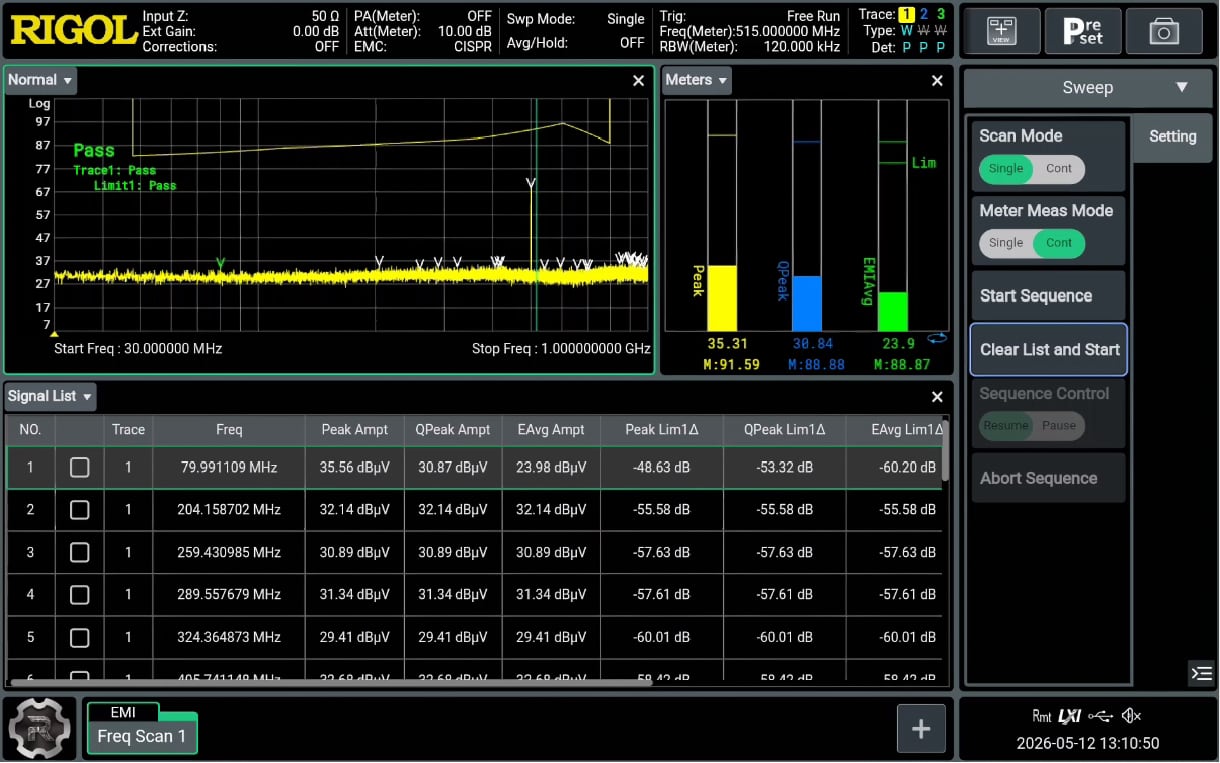Click the Start Freq 30.000000 MHz label

[x=138, y=349]
